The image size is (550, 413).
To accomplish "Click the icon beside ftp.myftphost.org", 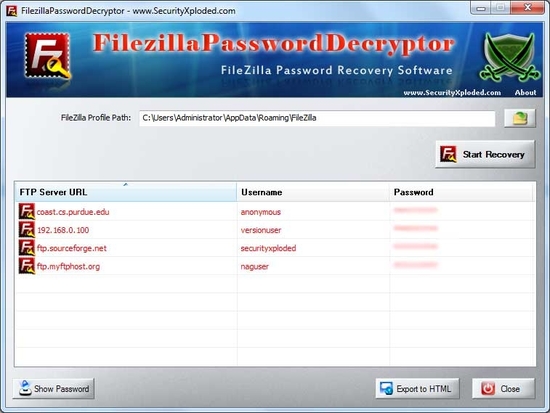I will coord(27,266).
